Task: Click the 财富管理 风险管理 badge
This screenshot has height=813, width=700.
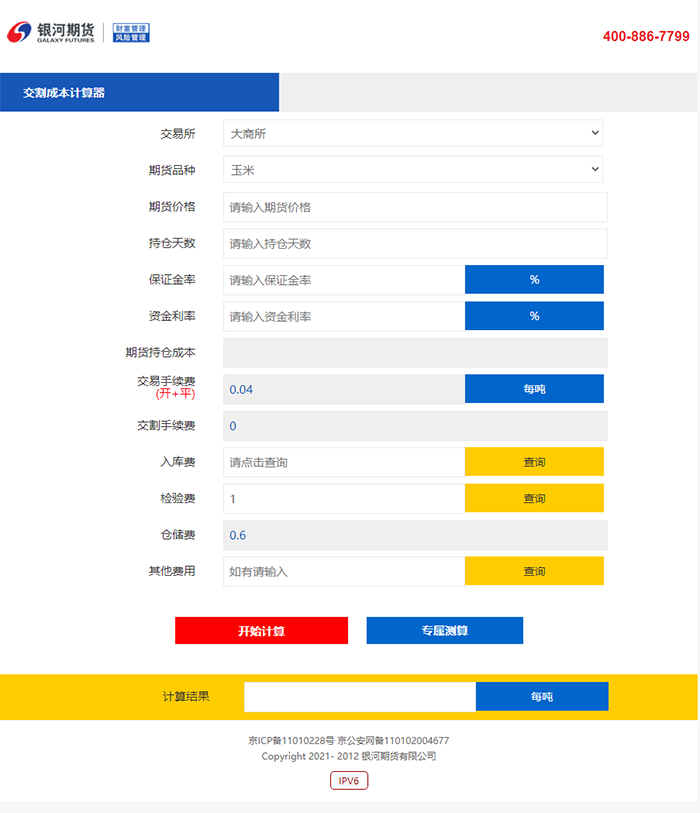Action: (x=131, y=33)
